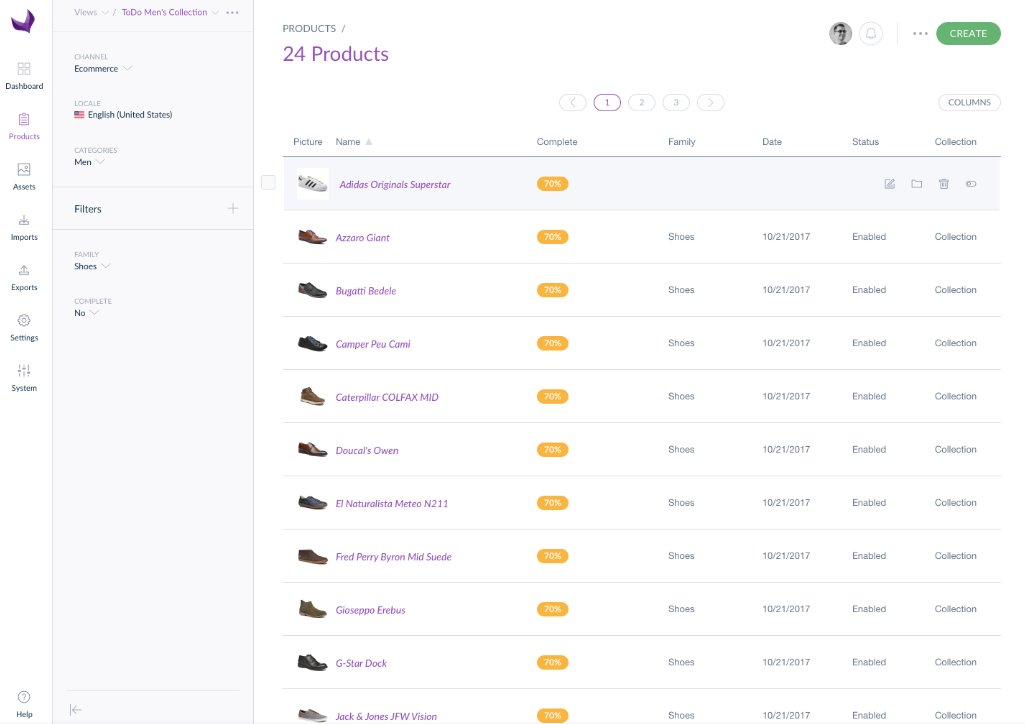Click the toggle status icon on Adidas row

[x=971, y=184]
